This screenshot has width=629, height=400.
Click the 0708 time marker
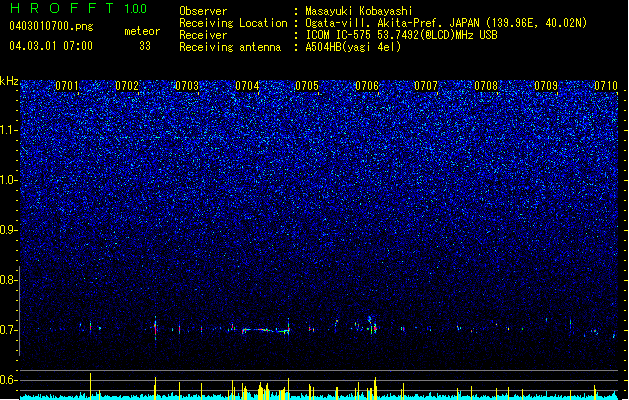[x=486, y=86]
